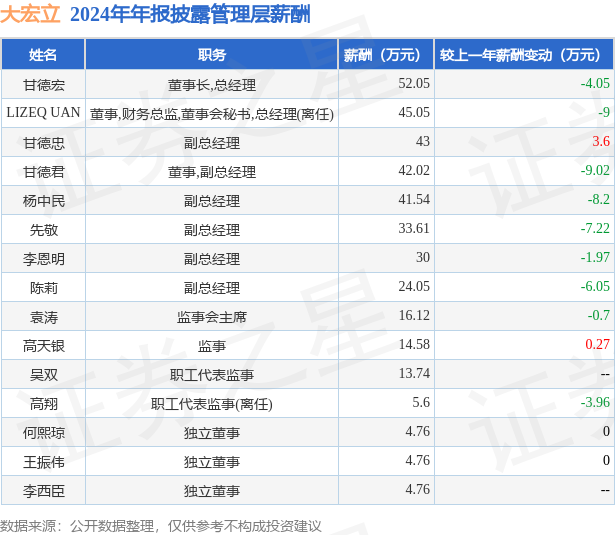
Task: Select the red change value 0.27
Action: coord(597,344)
